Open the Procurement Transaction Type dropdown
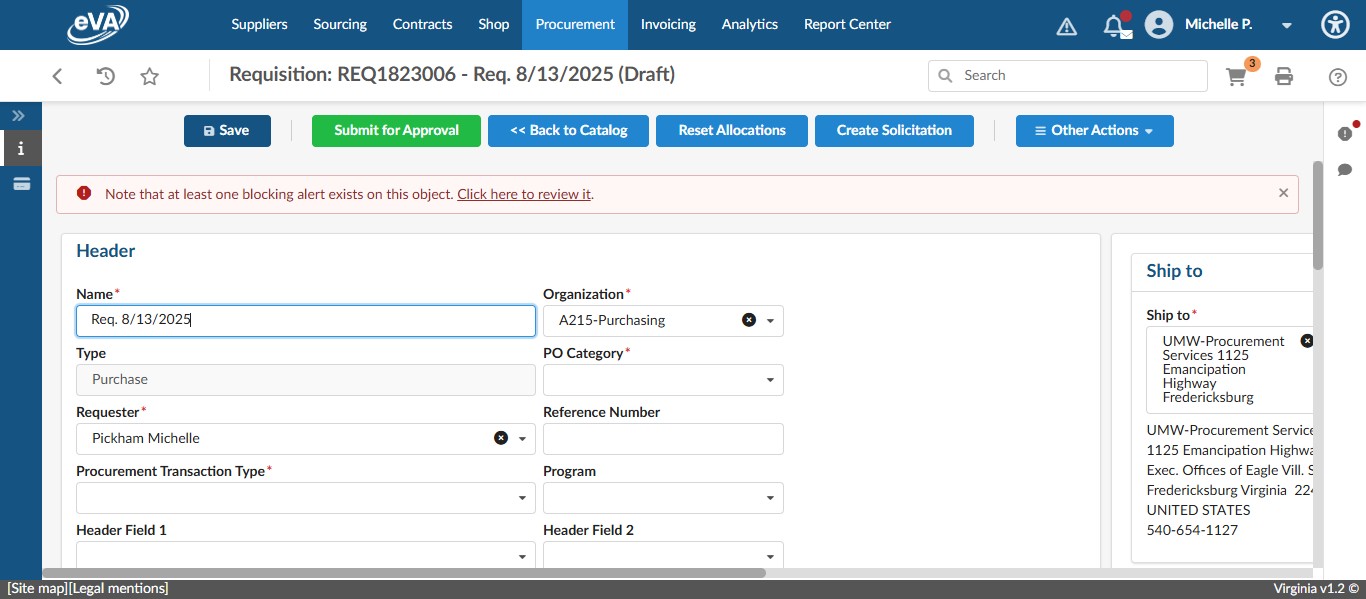The image size is (1366, 599). click(520, 497)
